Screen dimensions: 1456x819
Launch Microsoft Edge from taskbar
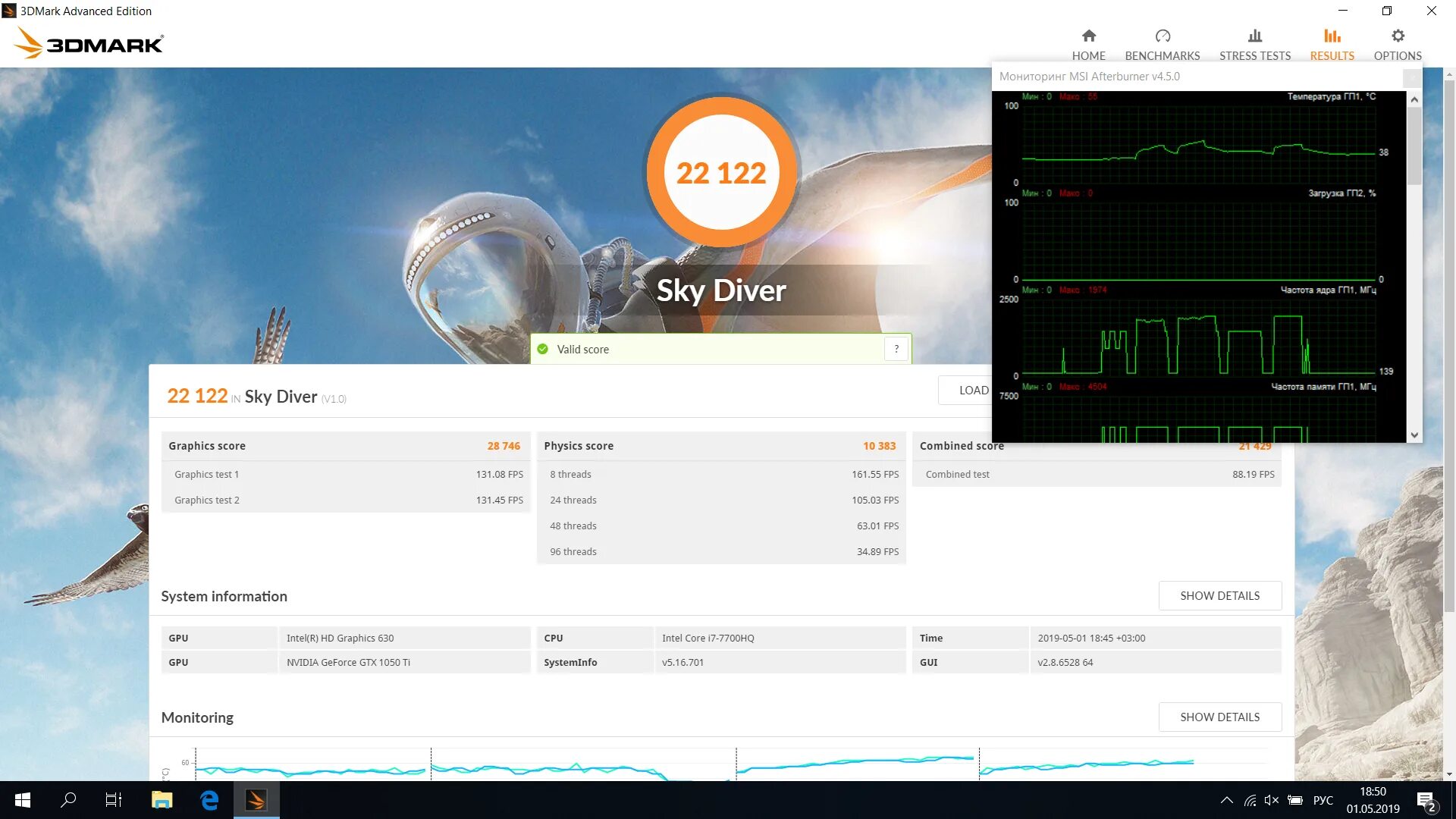209,800
